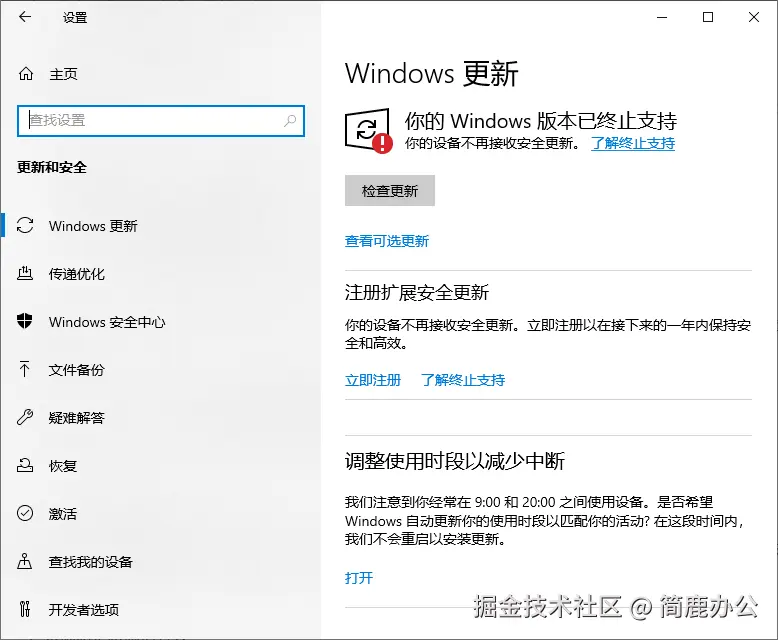Viewport: 778px width, 640px height.
Task: Select Windows 更新 in the sidebar
Action: click(x=161, y=226)
